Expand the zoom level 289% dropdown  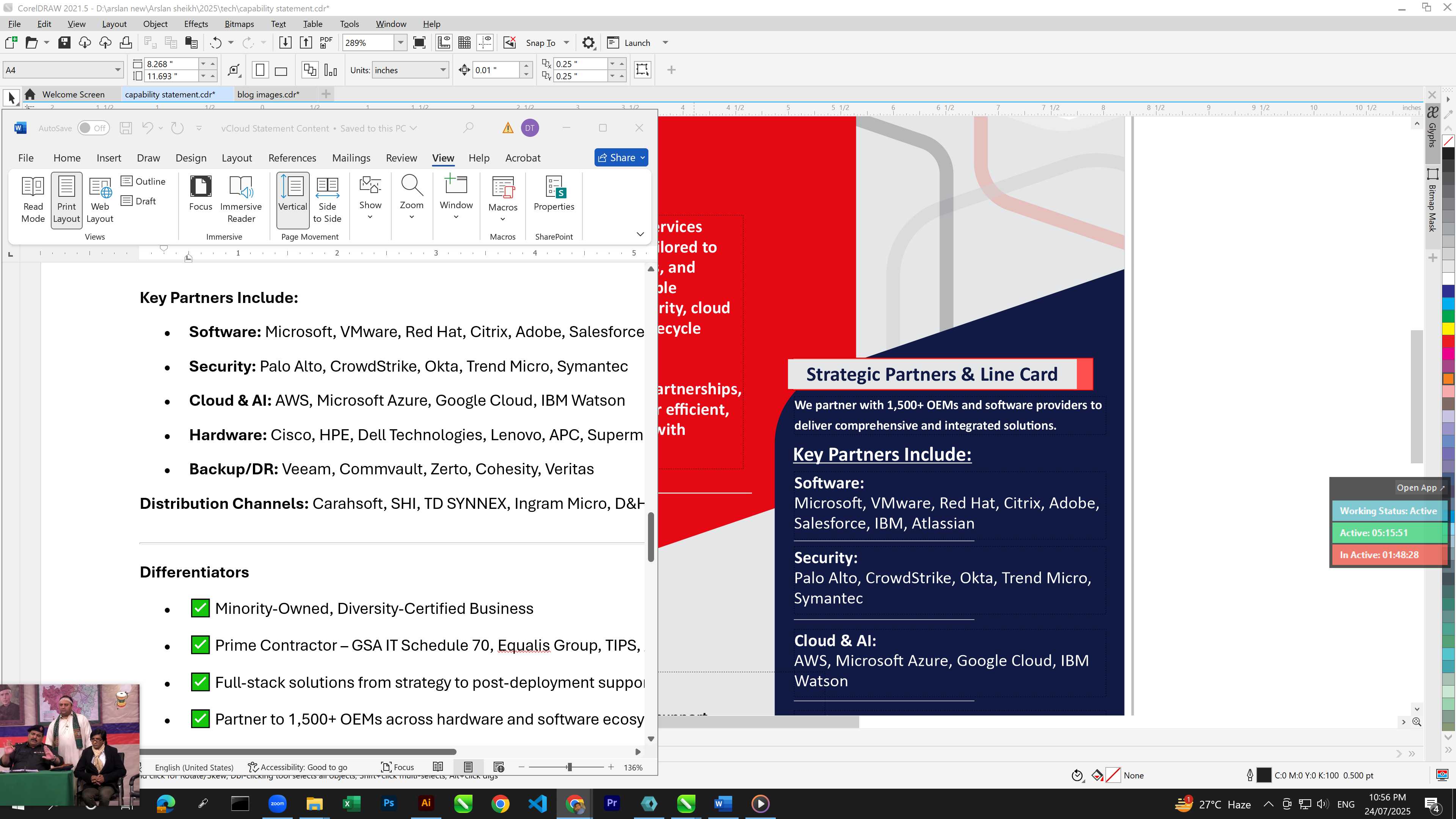[401, 42]
